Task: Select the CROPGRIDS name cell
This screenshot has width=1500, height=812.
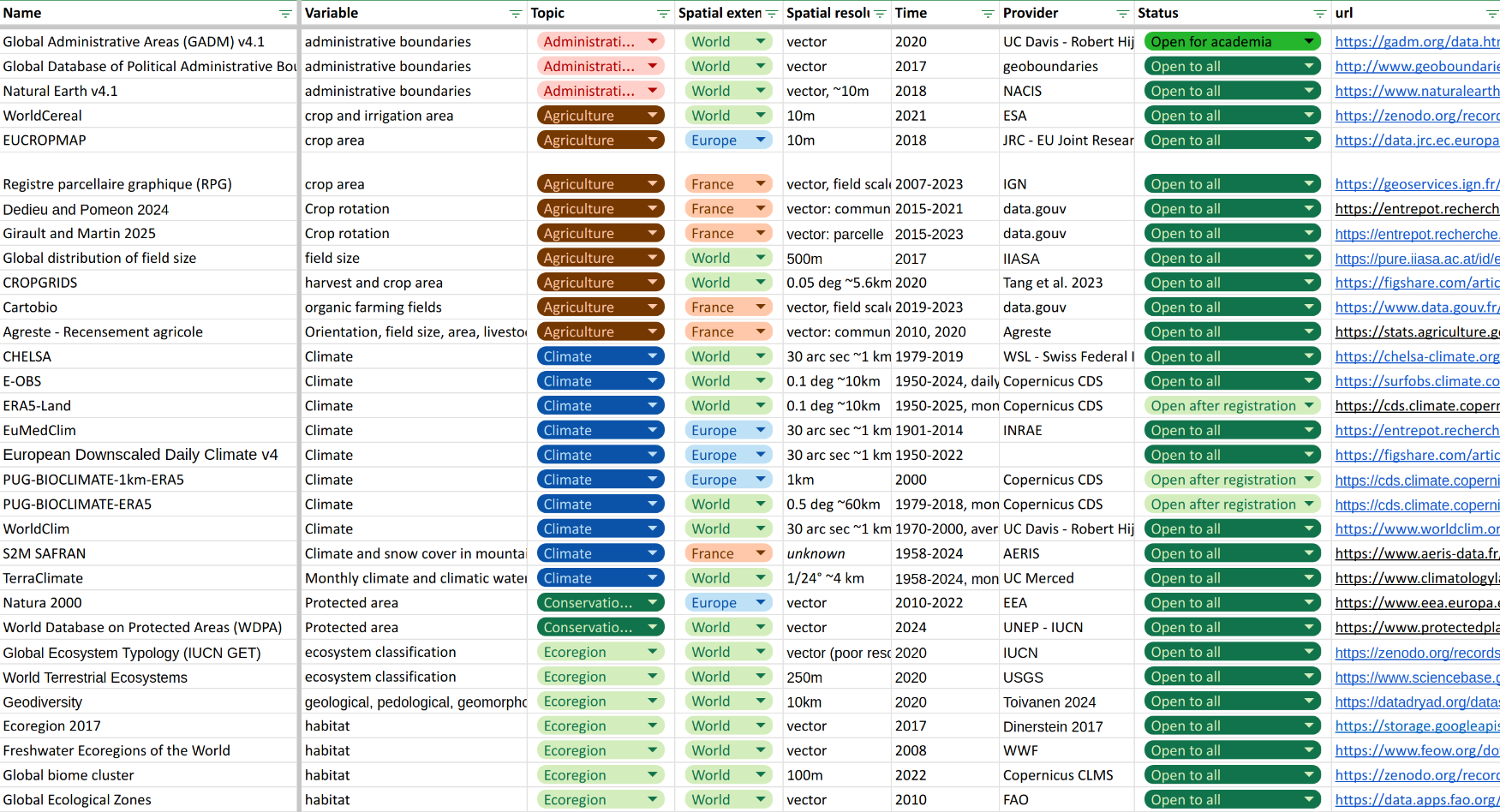Action: (40, 283)
